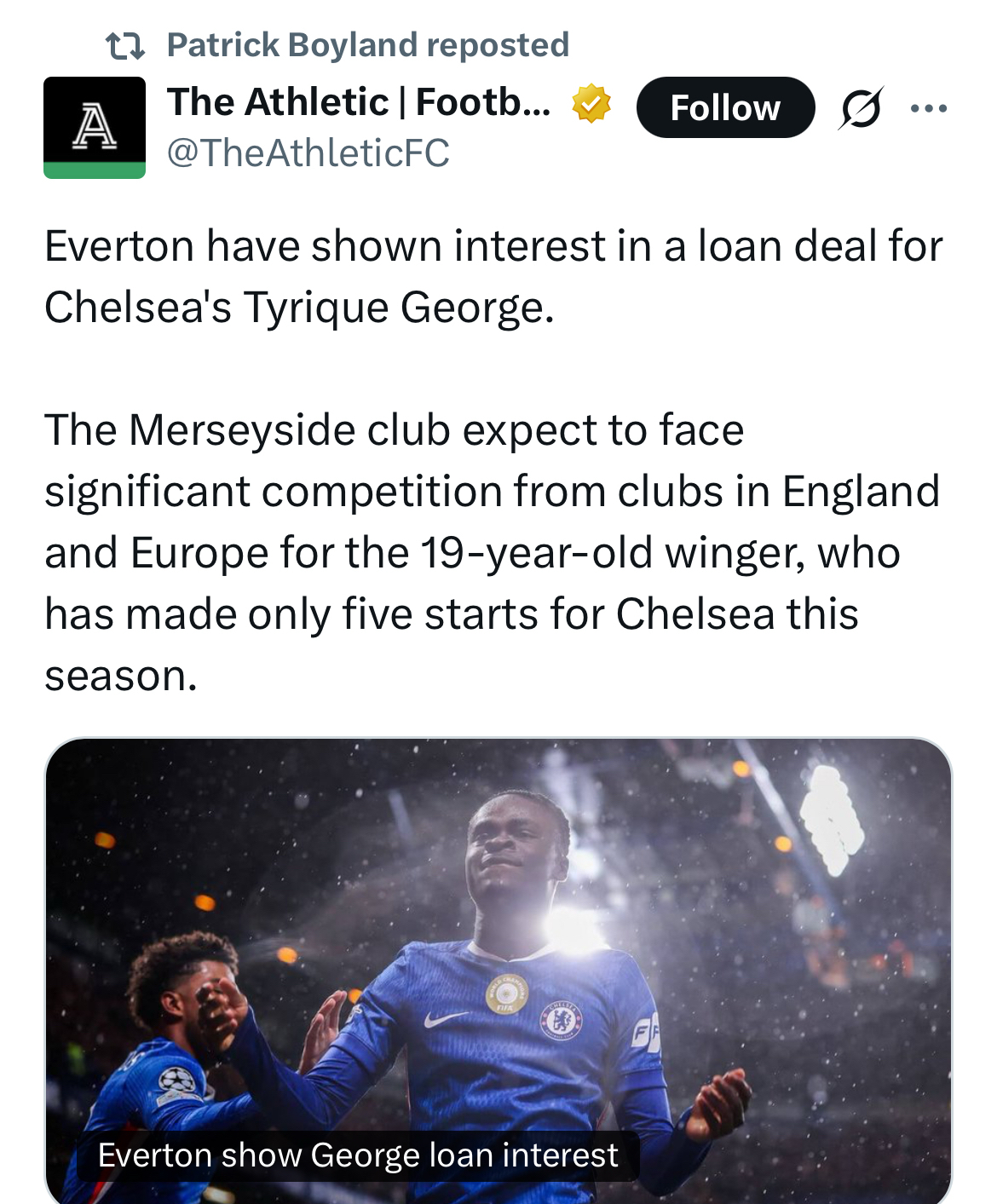Click the 'Everton have shown interest' paragraph
The image size is (997, 1204).
pos(493,276)
